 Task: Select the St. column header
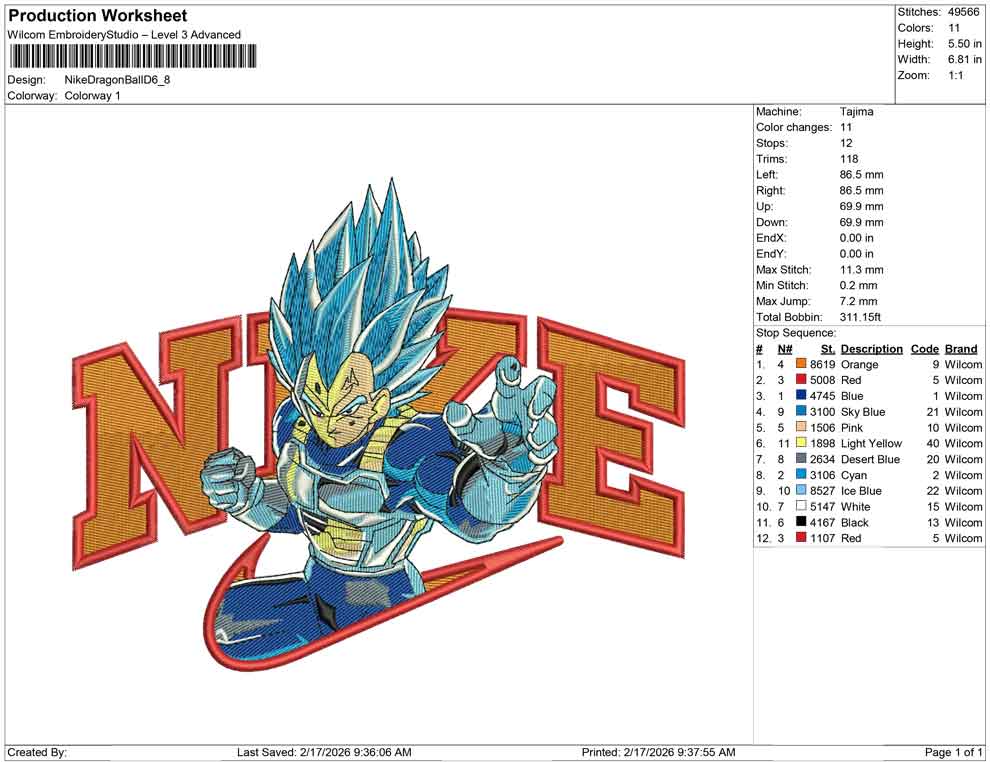(827, 348)
